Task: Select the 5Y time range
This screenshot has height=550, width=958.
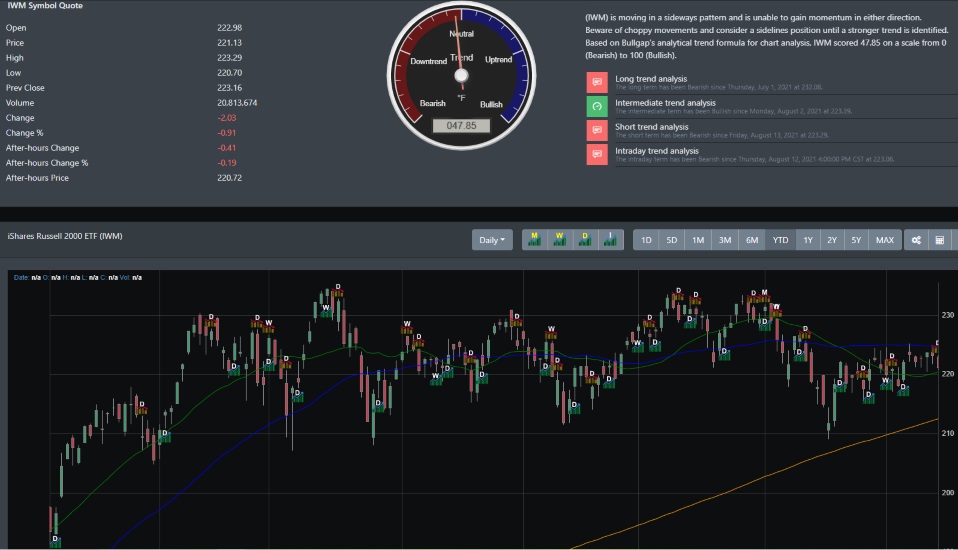Action: pyautogui.click(x=856, y=240)
